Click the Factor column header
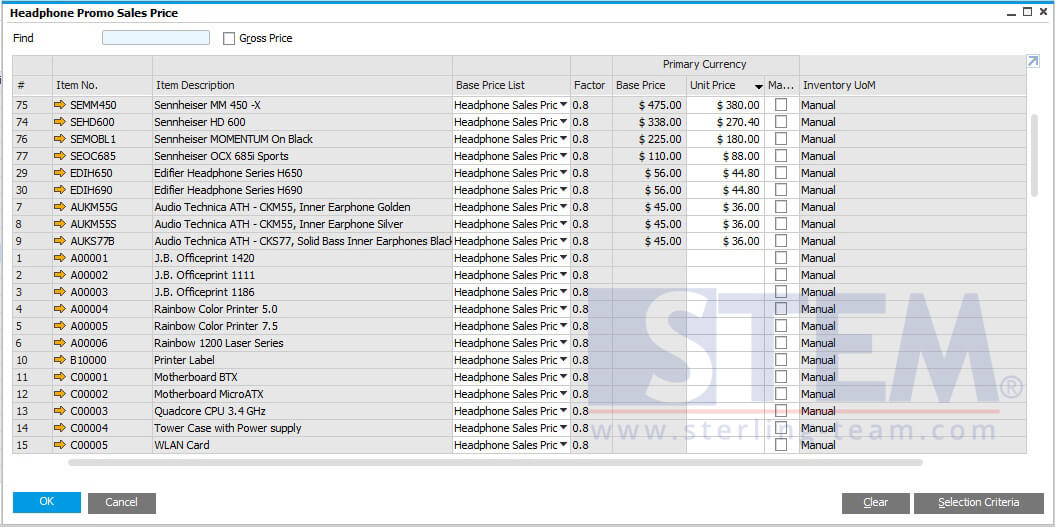 pyautogui.click(x=591, y=85)
